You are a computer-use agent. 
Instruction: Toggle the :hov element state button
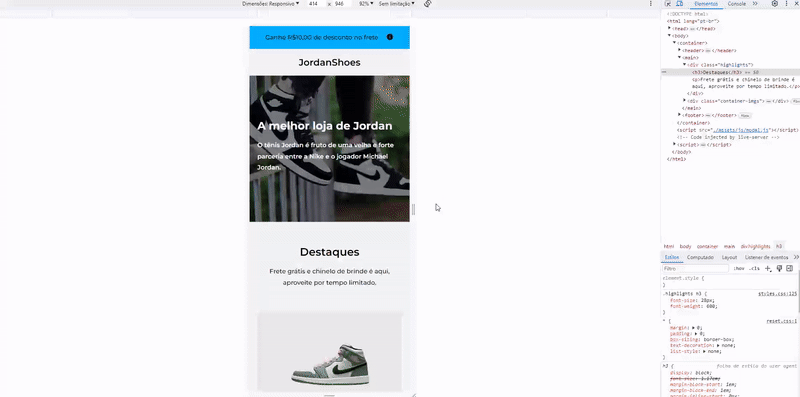point(739,268)
